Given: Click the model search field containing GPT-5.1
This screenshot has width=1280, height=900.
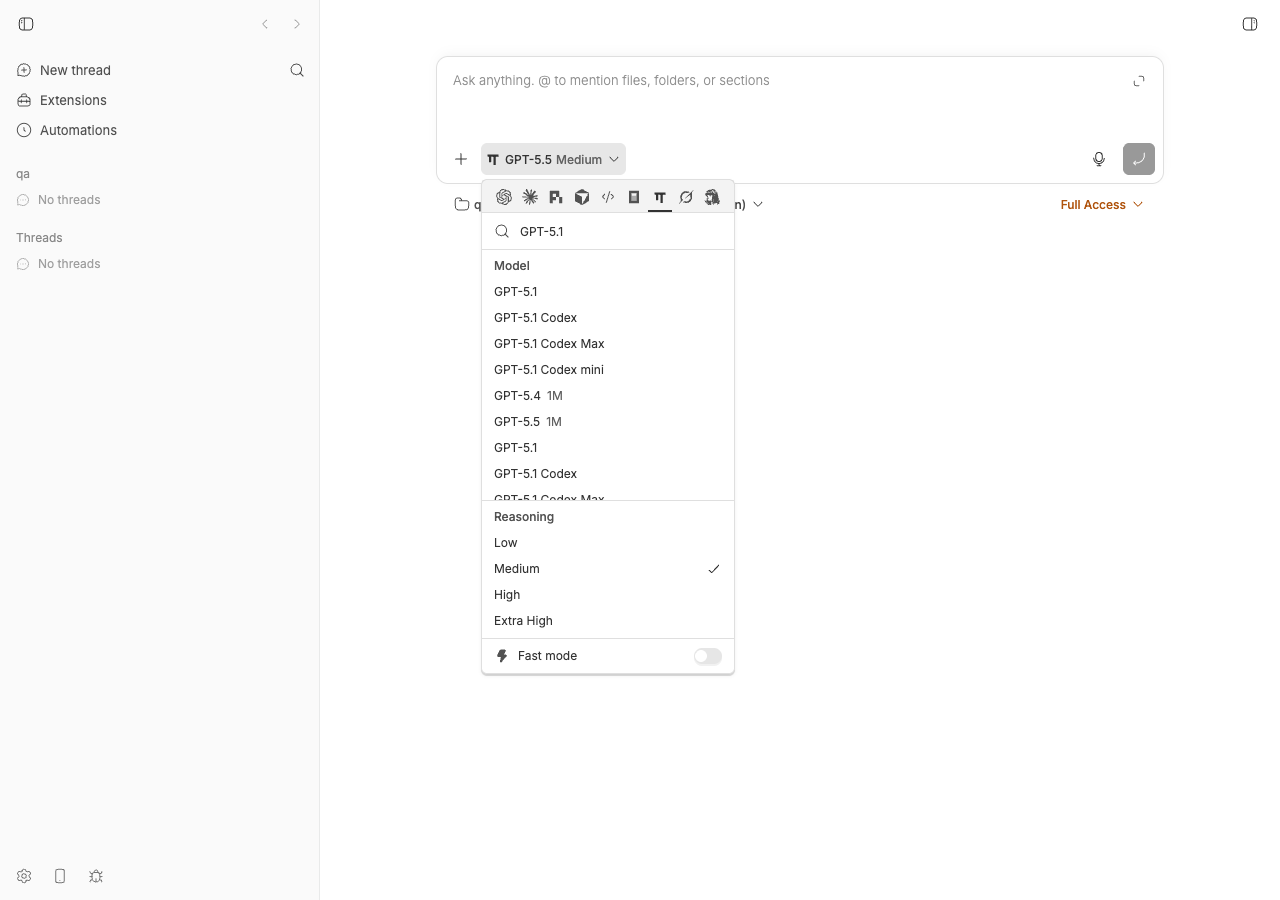Looking at the screenshot, I should tap(608, 231).
